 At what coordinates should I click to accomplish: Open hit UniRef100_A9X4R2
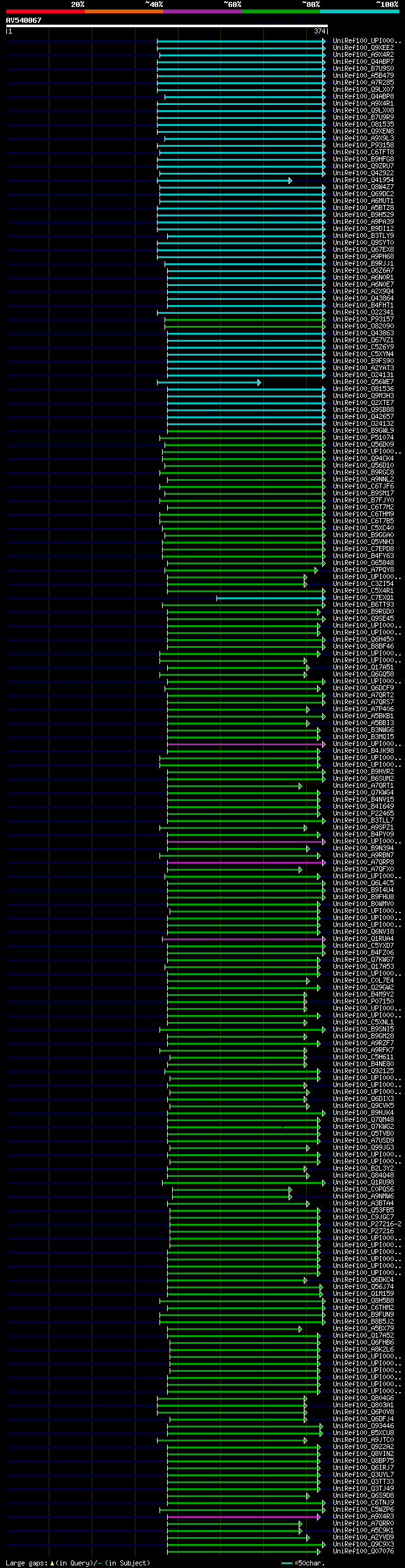coord(363,54)
